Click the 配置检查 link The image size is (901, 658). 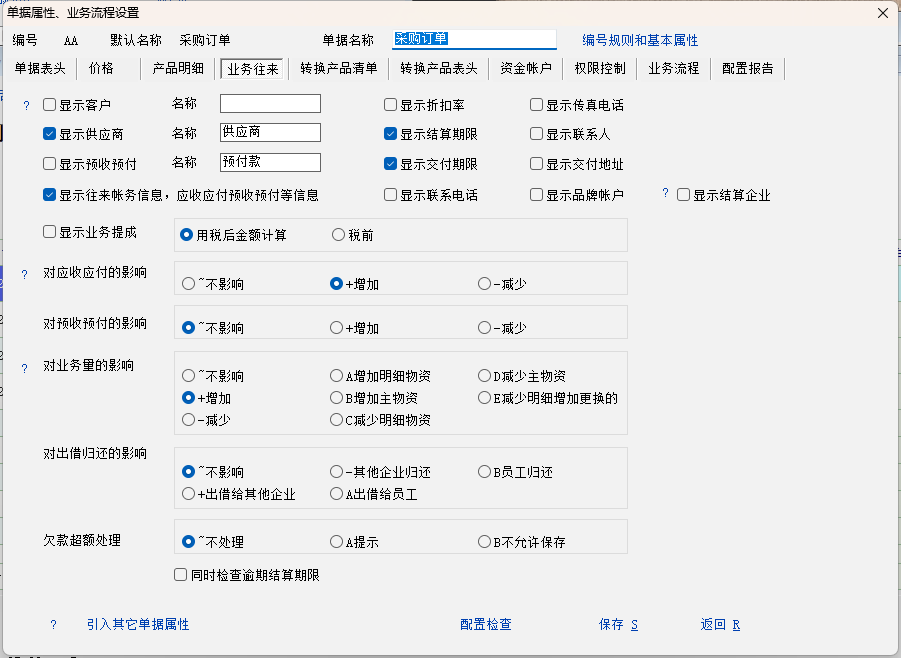(x=486, y=625)
